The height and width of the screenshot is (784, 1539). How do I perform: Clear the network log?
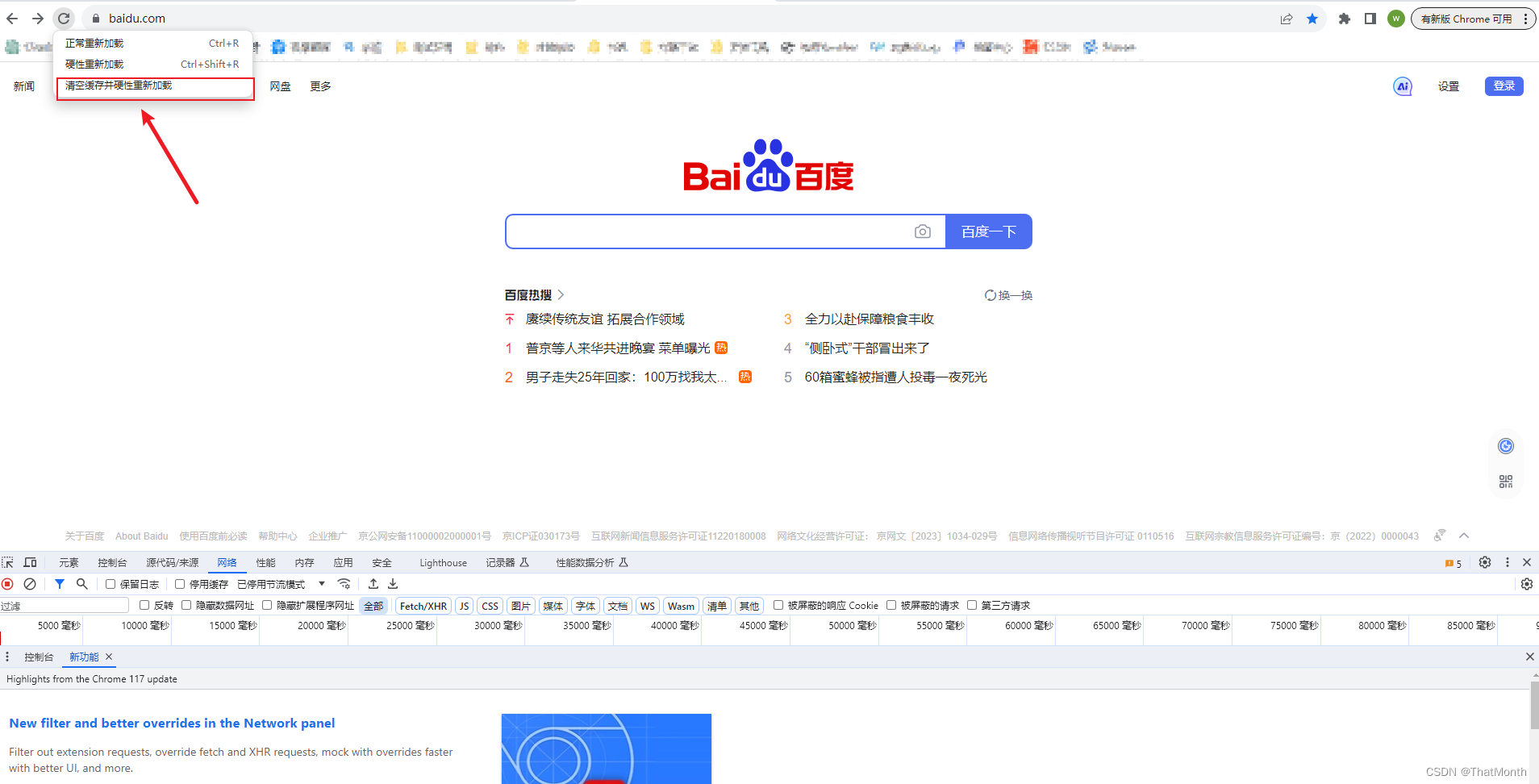30,584
